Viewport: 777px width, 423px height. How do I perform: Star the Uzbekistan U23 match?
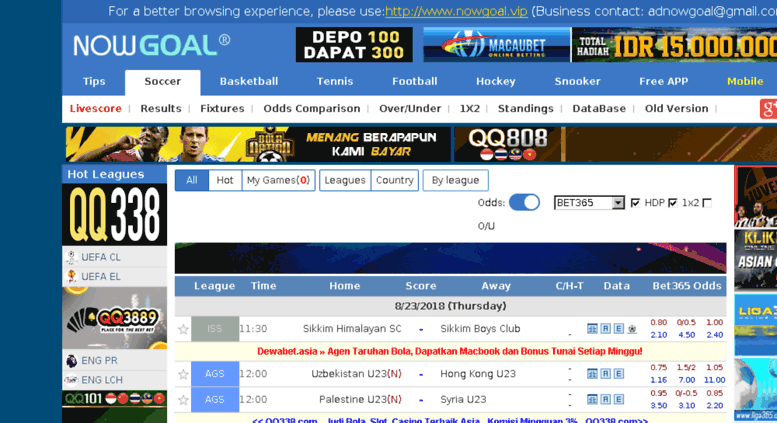point(183,374)
